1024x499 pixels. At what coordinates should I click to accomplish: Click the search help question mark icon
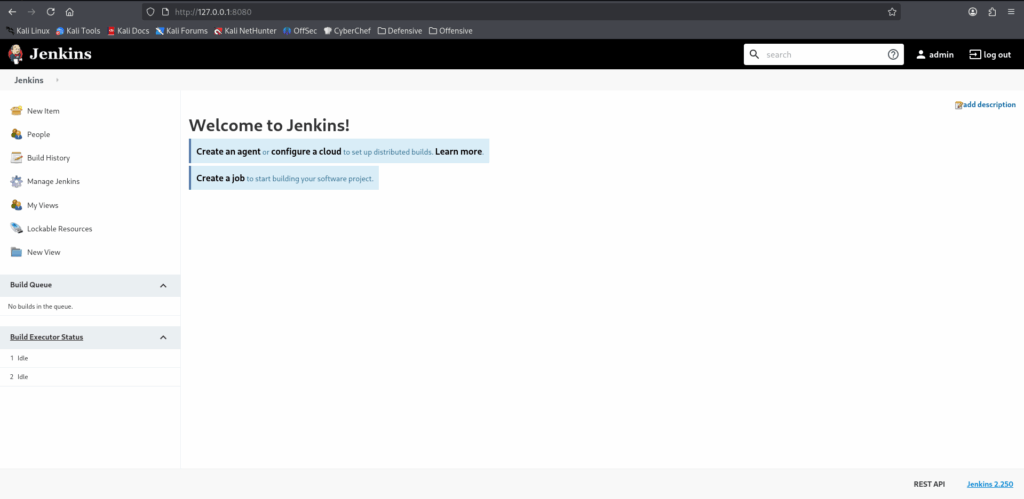[893, 55]
